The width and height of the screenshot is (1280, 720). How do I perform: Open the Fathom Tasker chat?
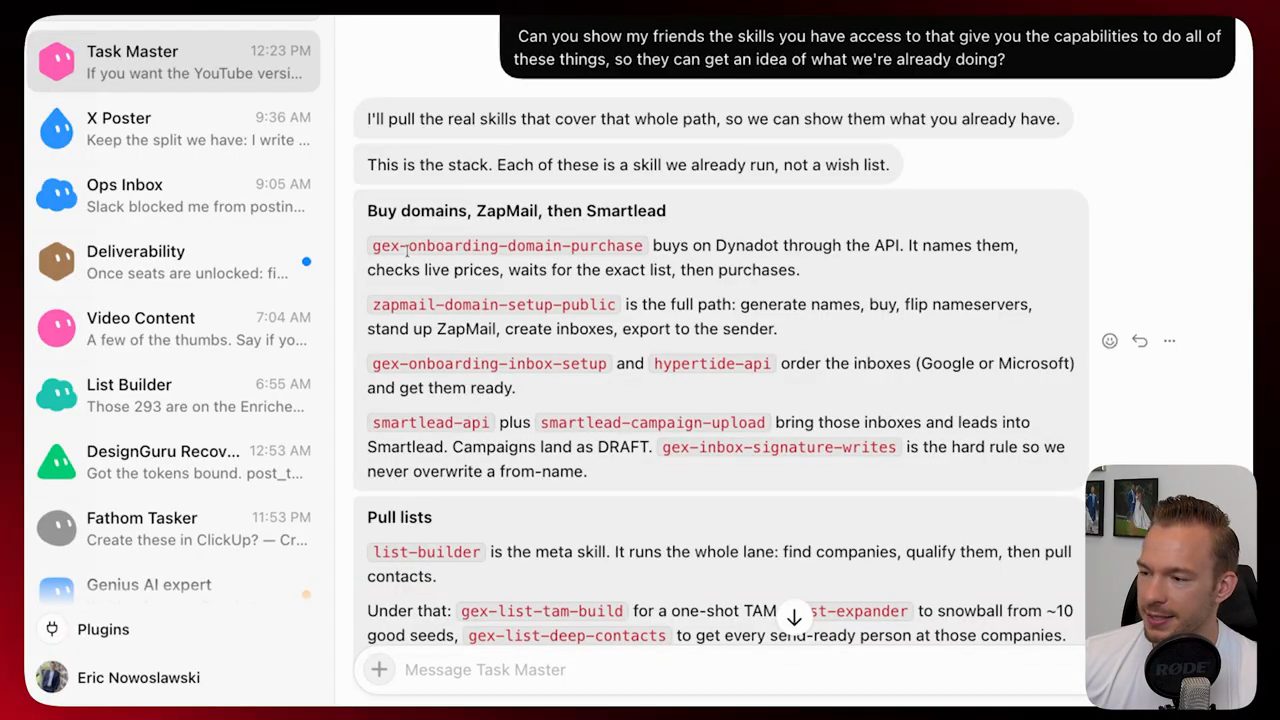click(173, 529)
